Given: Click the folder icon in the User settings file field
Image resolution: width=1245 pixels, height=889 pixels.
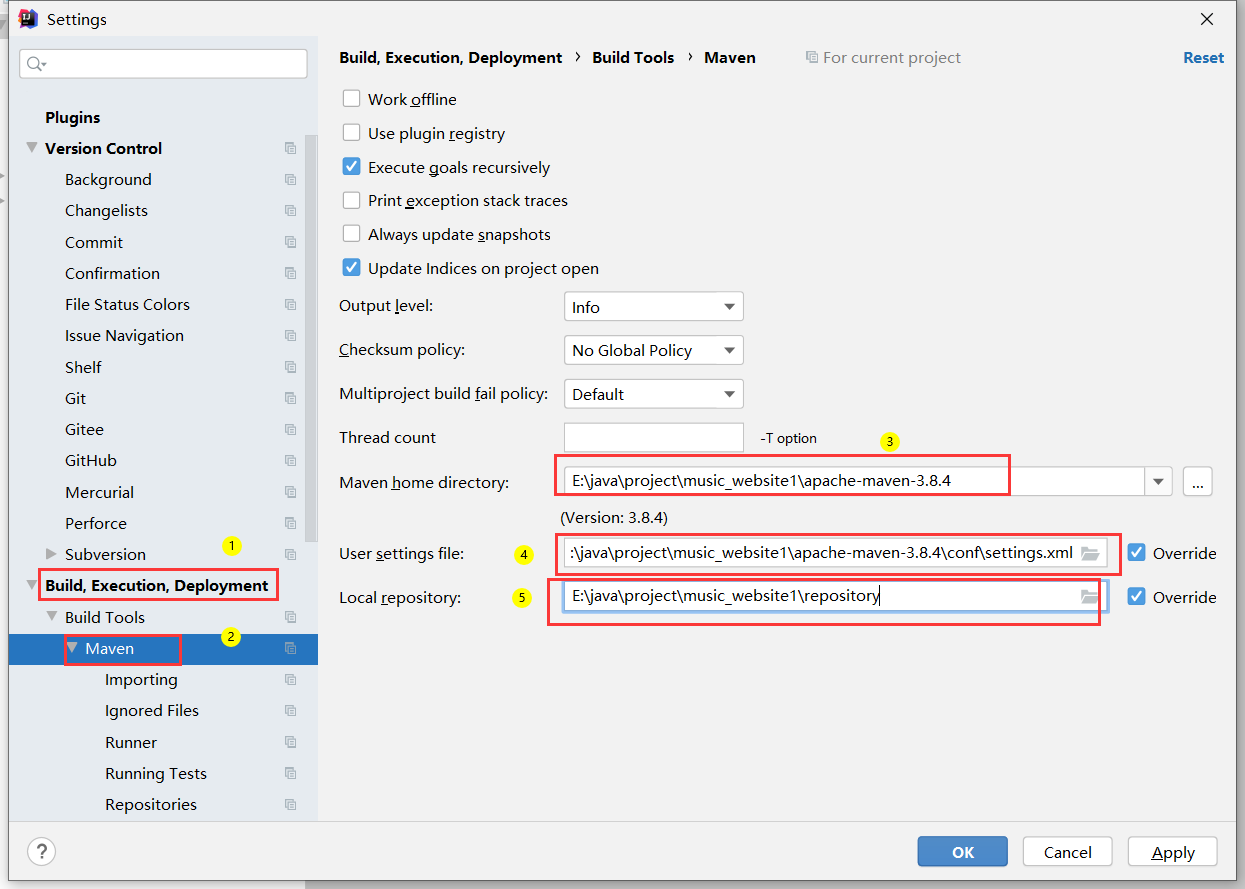Looking at the screenshot, I should pyautogui.click(x=1090, y=553).
